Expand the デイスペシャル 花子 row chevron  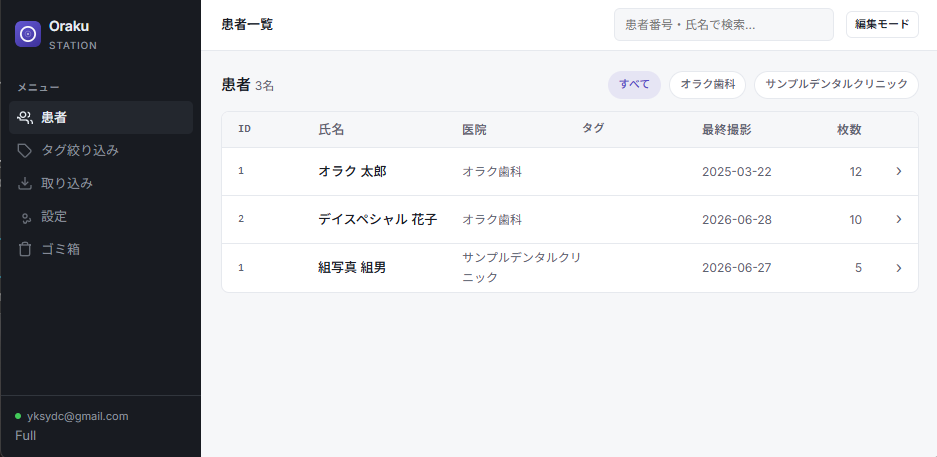[x=898, y=219]
